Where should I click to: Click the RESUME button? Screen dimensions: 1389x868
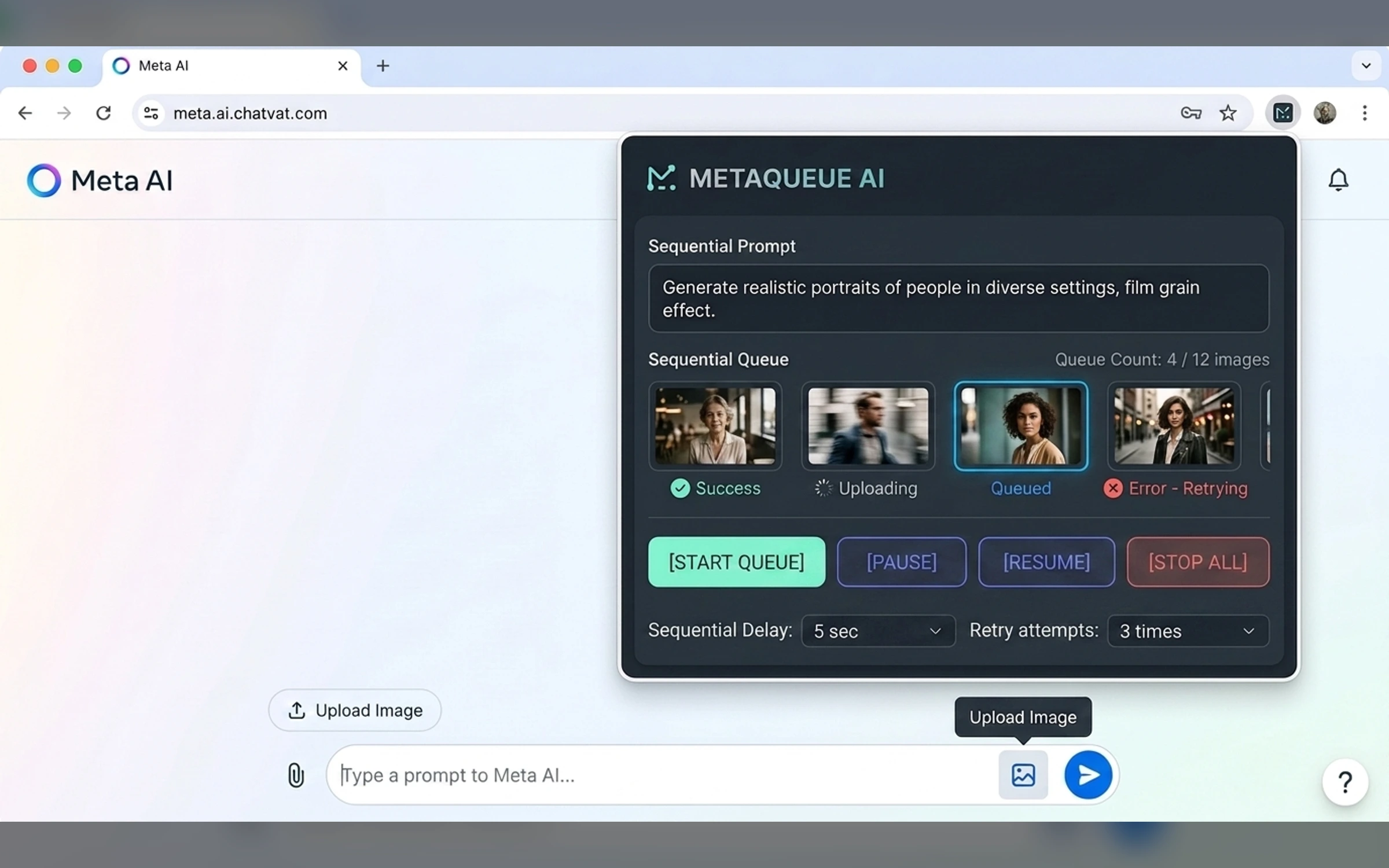1046,562
